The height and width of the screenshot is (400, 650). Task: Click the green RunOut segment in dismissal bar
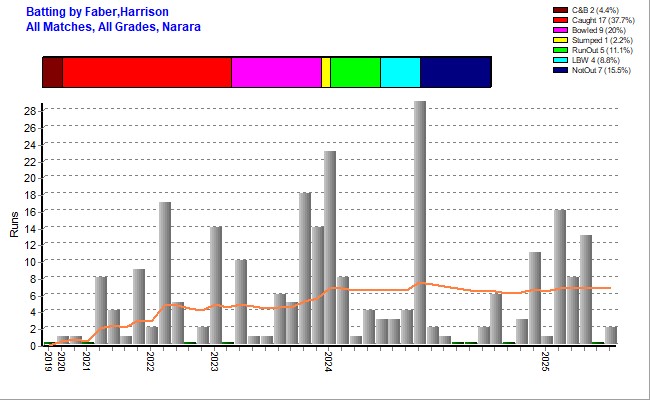pos(355,72)
